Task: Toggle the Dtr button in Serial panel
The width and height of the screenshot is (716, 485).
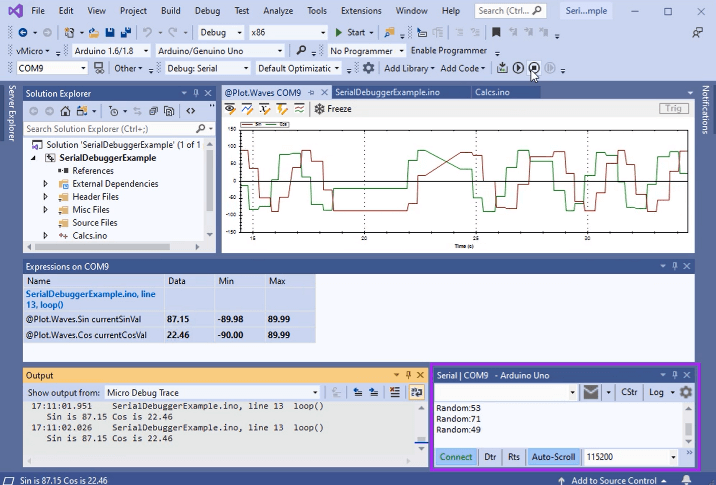Action: pyautogui.click(x=490, y=457)
